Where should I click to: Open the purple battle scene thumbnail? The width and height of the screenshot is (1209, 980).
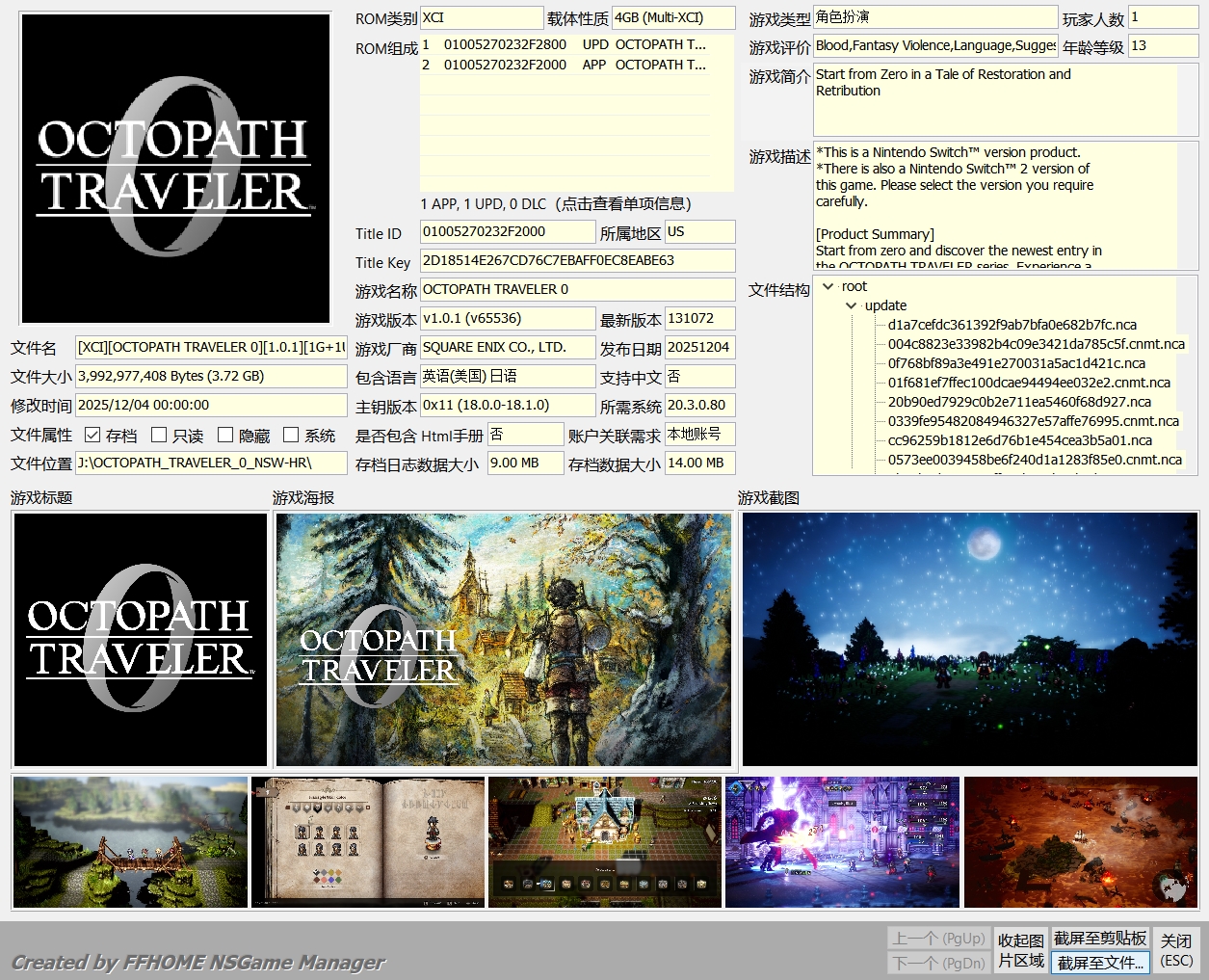(842, 842)
